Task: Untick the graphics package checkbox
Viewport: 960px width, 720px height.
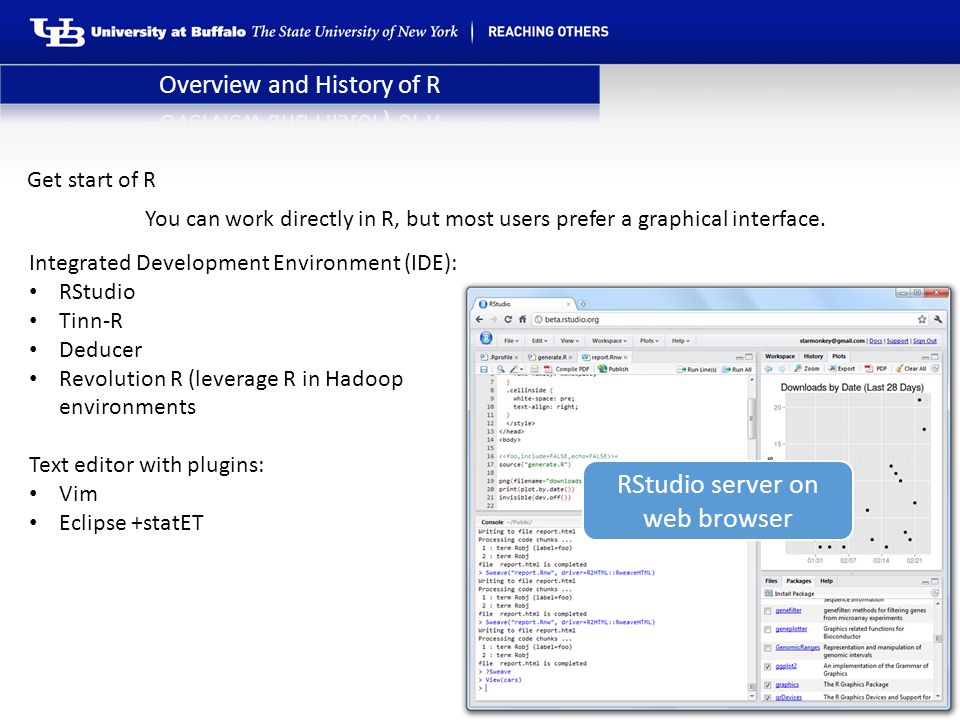Action: tap(768, 685)
